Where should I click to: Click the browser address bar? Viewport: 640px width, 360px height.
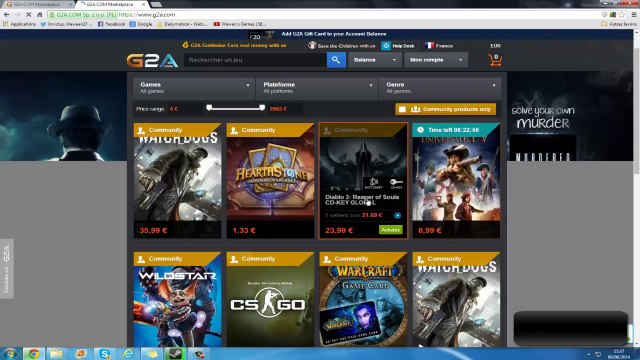322,15
